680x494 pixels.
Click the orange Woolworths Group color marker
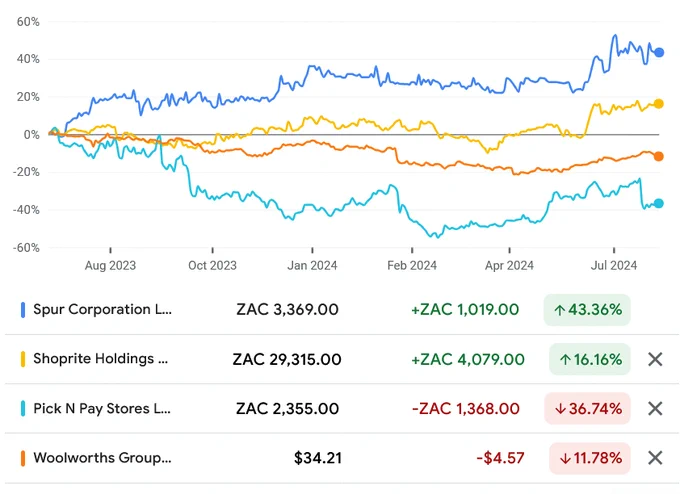[x=23, y=458]
